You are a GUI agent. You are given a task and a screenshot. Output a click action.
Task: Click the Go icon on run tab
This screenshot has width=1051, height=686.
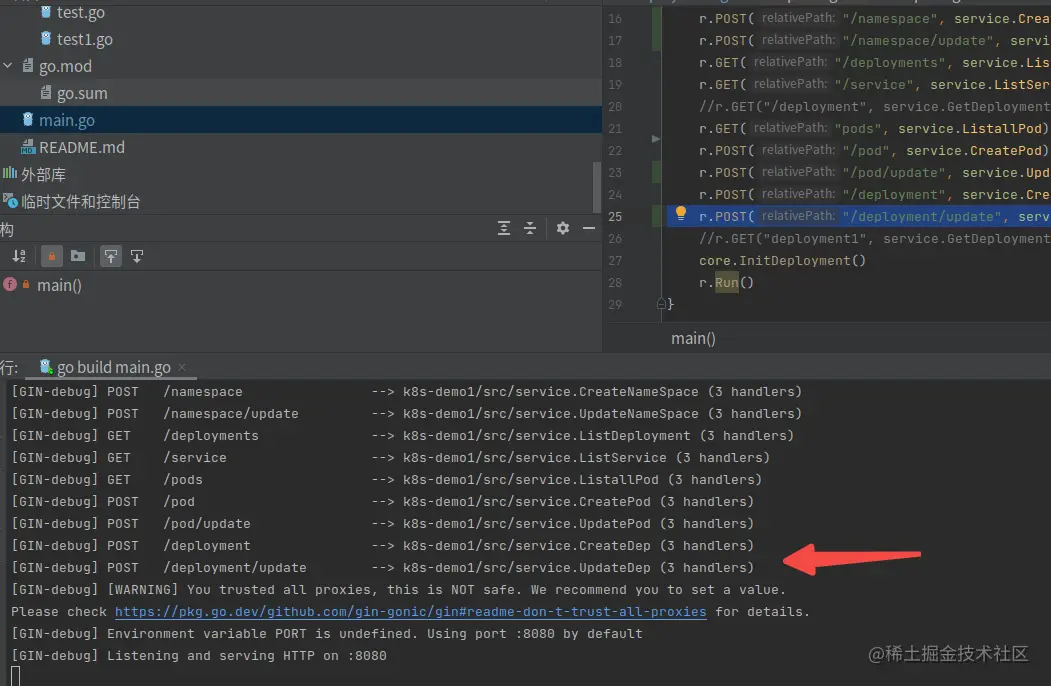(46, 366)
